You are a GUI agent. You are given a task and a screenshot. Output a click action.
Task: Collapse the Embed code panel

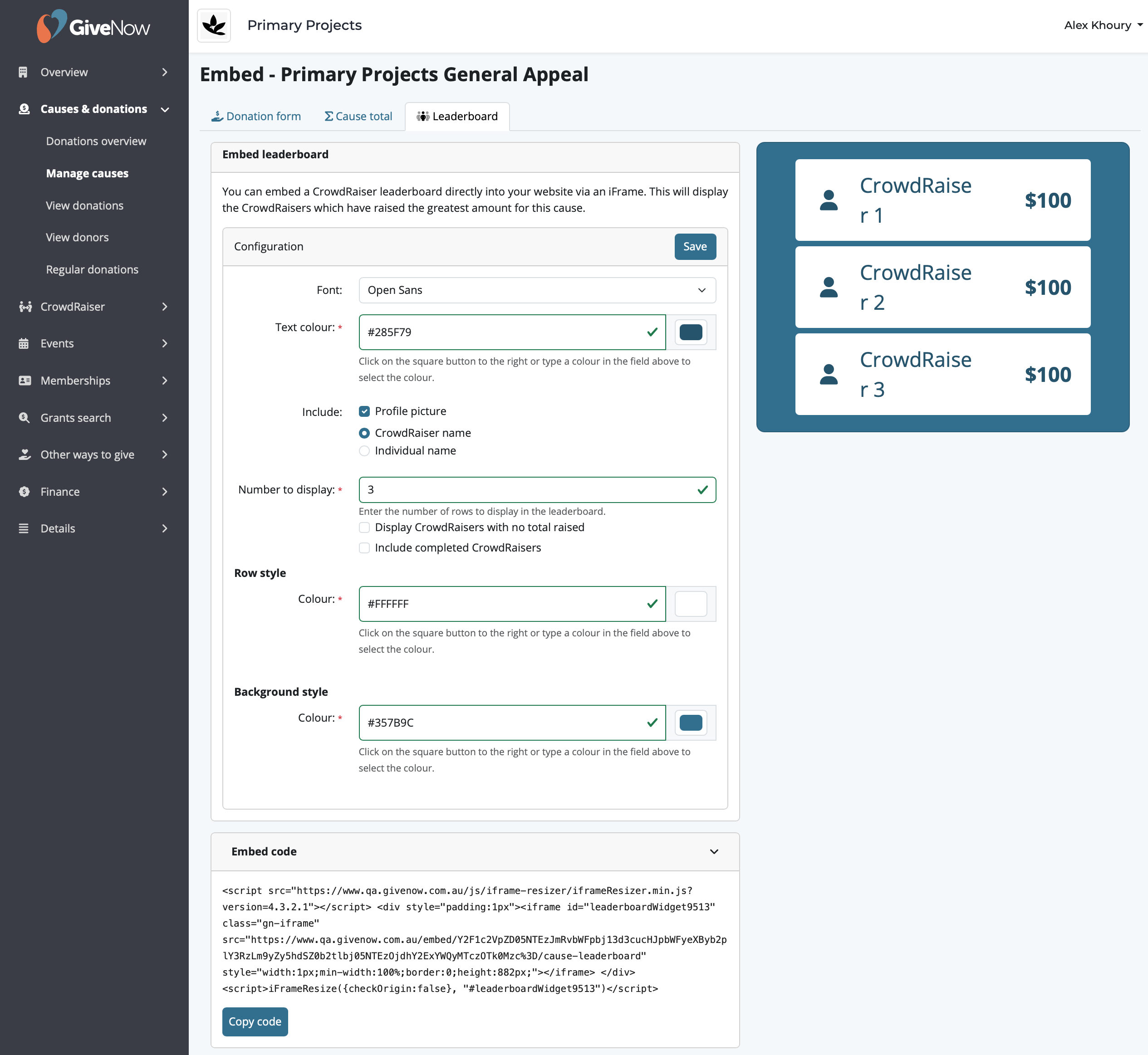[714, 852]
